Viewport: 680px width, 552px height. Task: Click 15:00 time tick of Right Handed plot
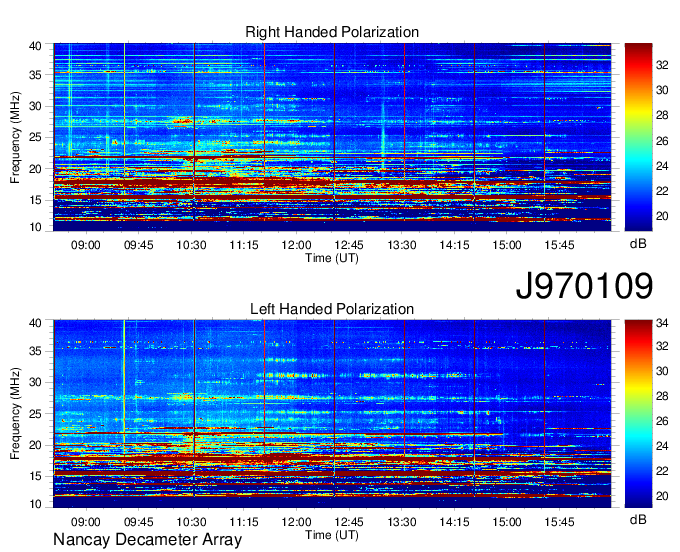507,245
